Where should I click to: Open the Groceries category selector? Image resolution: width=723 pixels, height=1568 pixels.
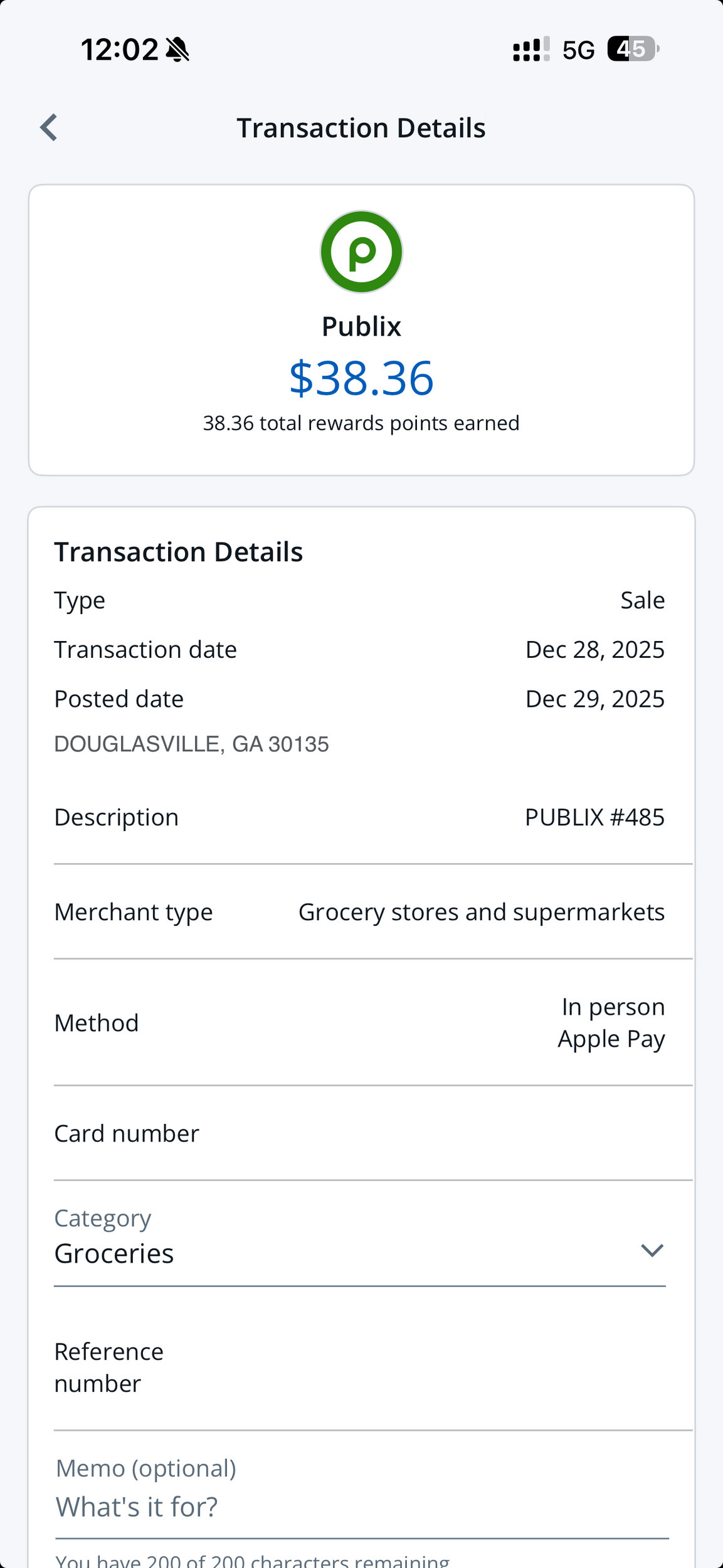(x=114, y=1254)
